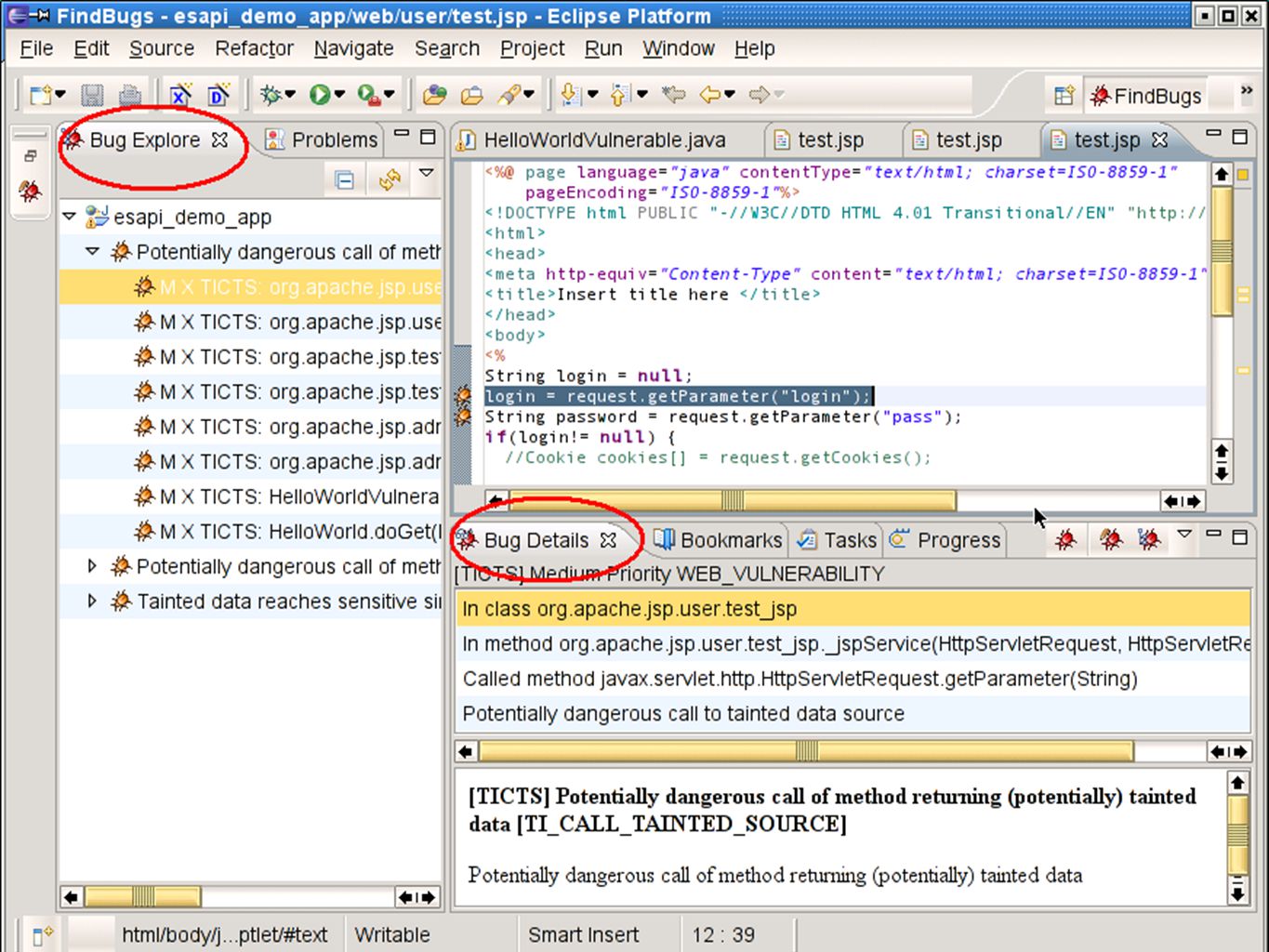
Task: Click the Search flashlight toolbar icon
Action: pos(509,95)
